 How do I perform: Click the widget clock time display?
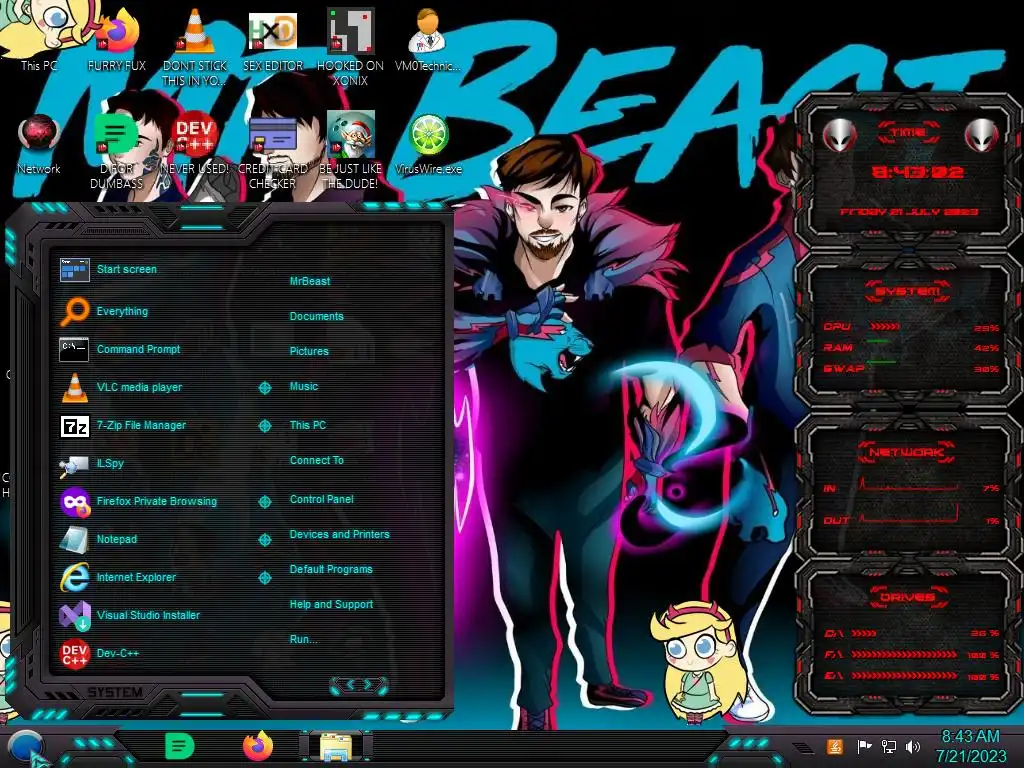pos(918,172)
